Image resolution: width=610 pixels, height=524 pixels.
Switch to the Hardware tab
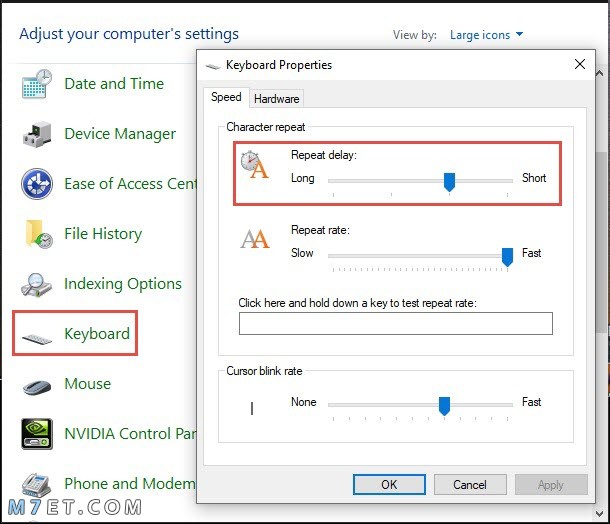pos(277,99)
